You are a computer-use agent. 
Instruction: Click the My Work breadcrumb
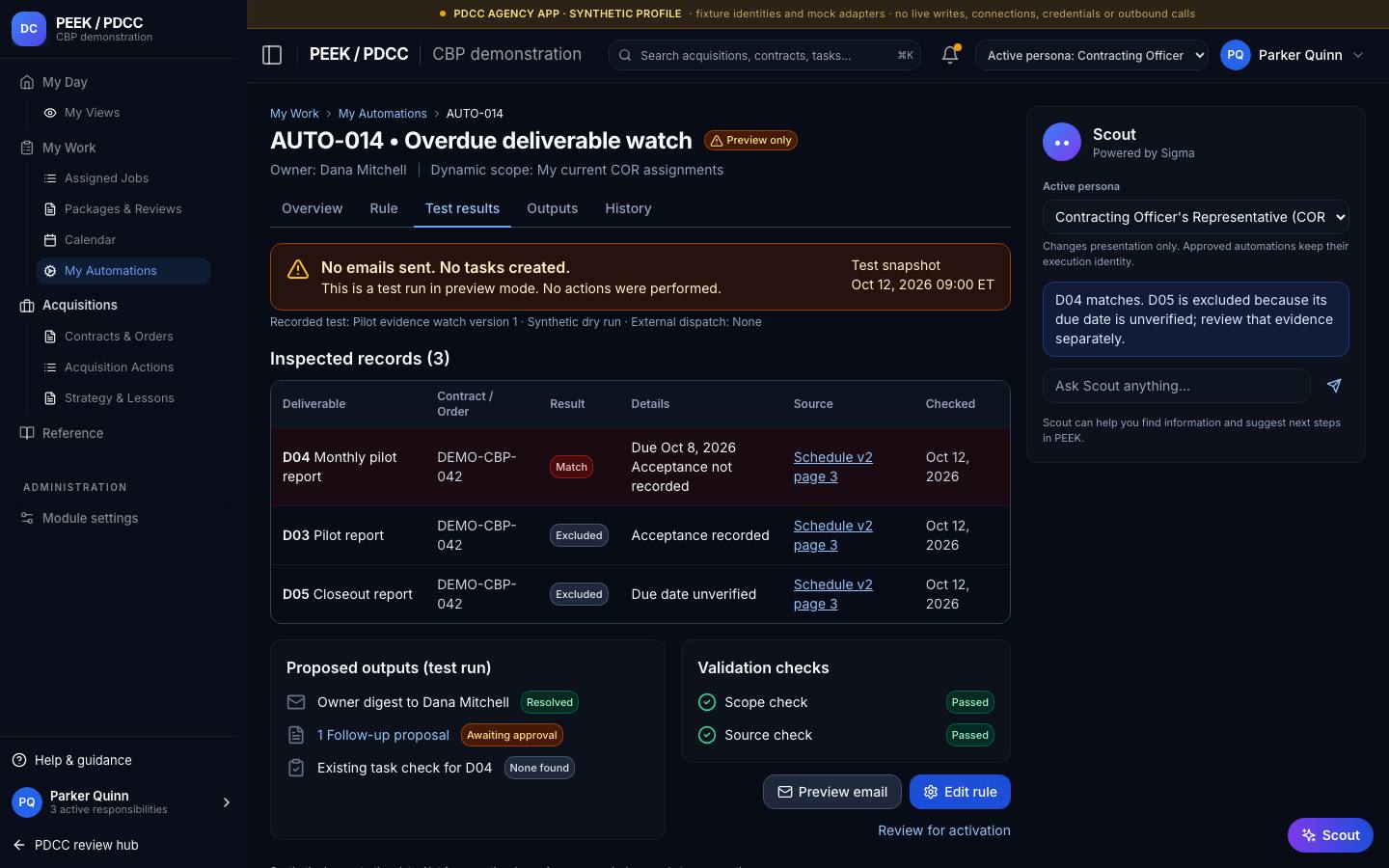(294, 114)
